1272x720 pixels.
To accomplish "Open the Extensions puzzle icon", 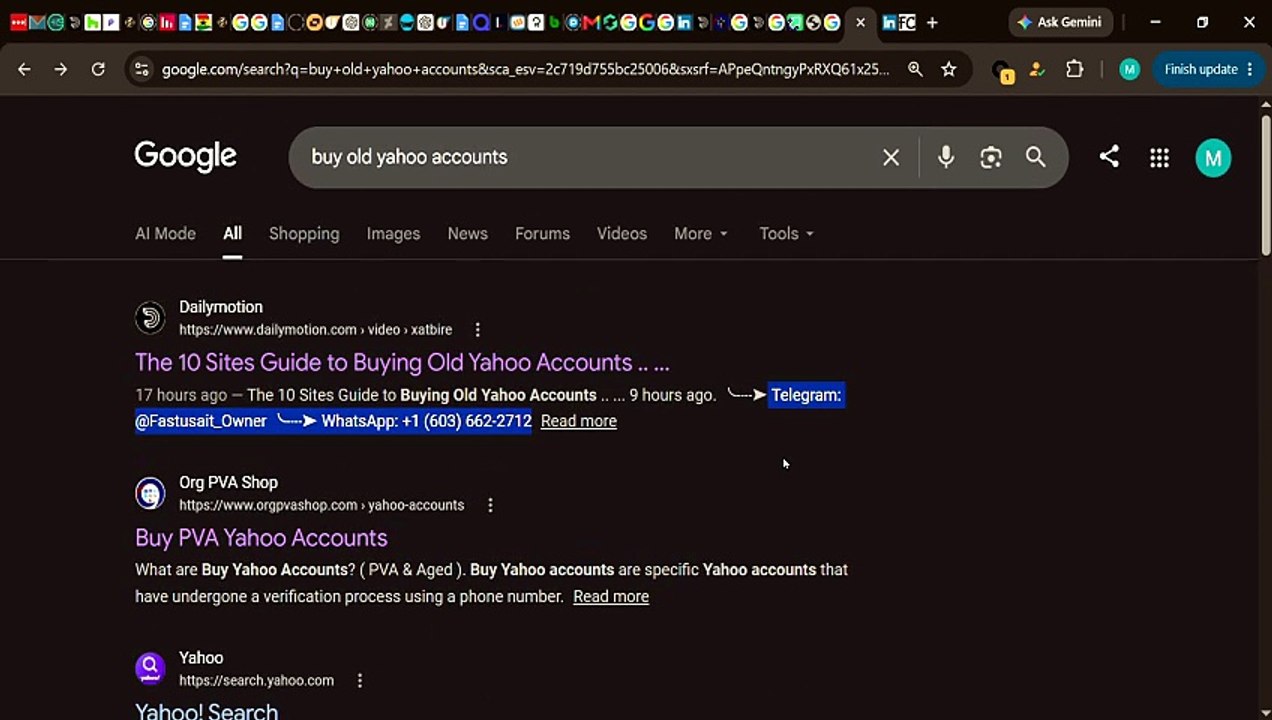I will point(1074,69).
